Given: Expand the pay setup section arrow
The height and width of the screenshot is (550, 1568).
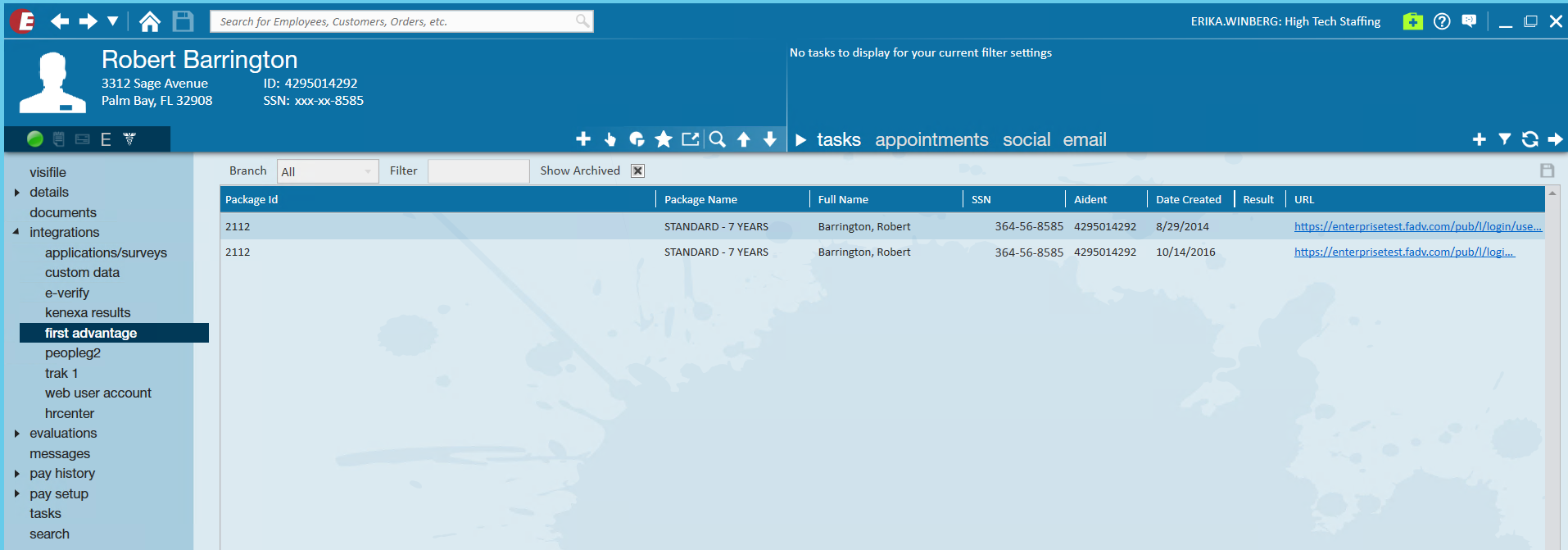Looking at the screenshot, I should point(16,493).
